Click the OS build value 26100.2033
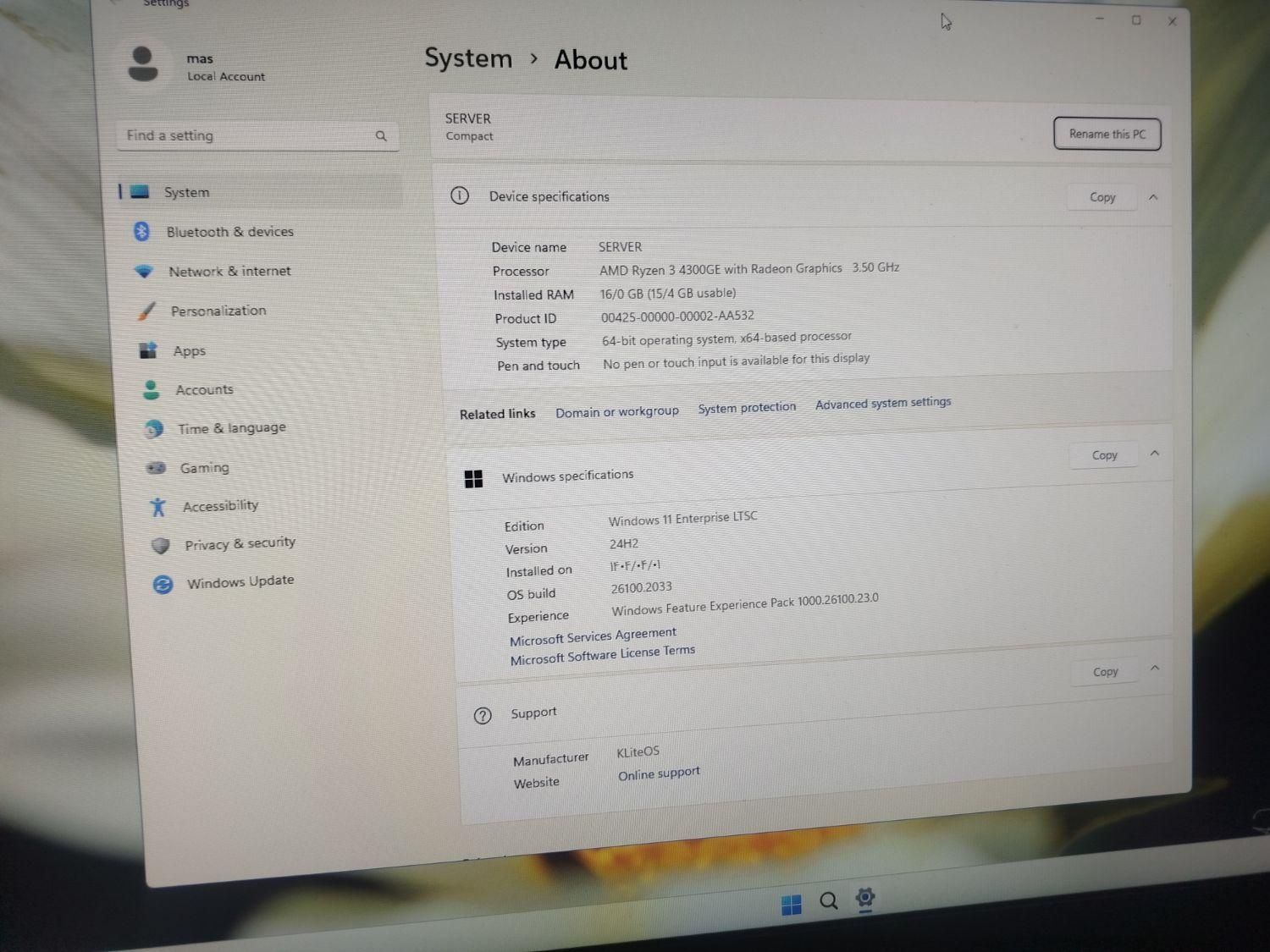Image resolution: width=1270 pixels, height=952 pixels. pos(642,587)
